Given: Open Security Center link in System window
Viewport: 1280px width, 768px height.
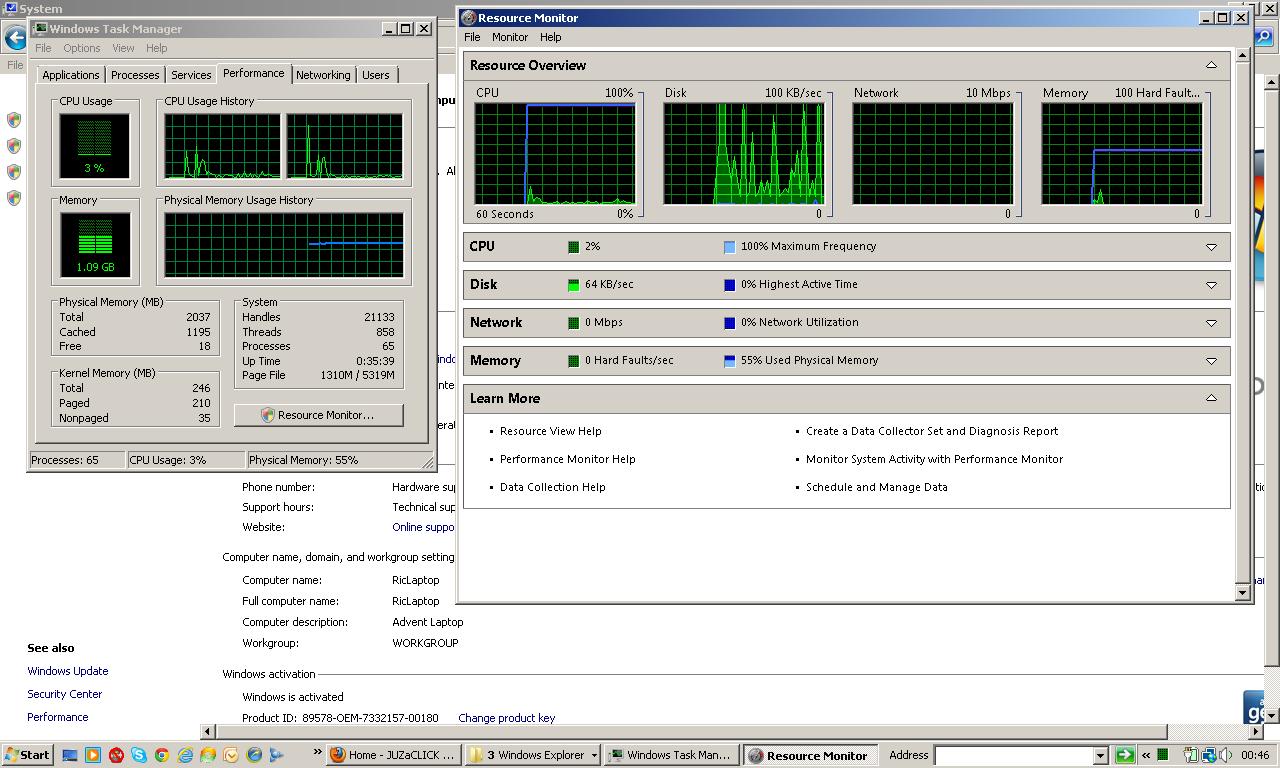Looking at the screenshot, I should (x=65, y=694).
